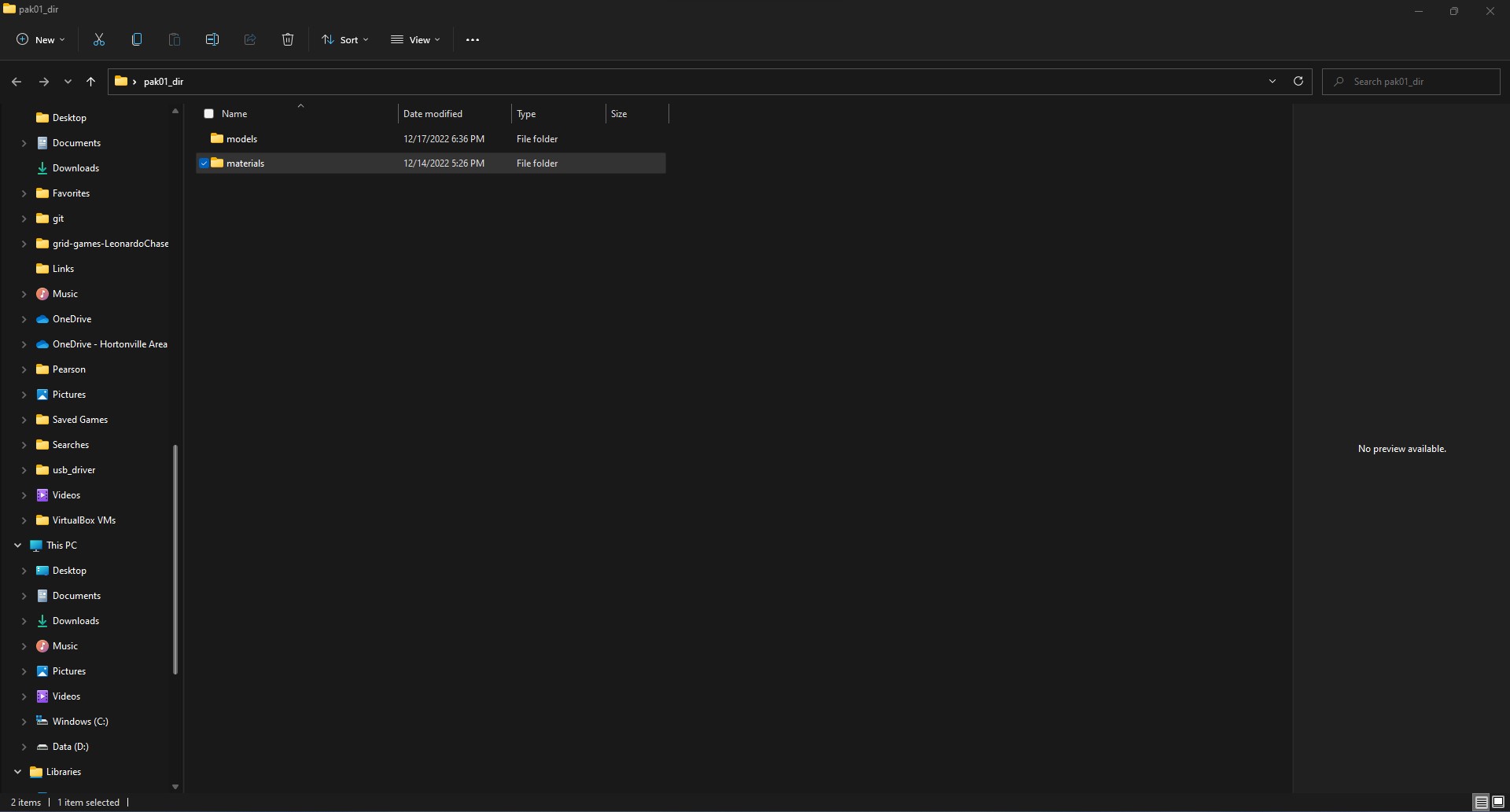This screenshot has width=1510, height=812.
Task: Click the Rename icon in toolbar
Action: point(212,39)
